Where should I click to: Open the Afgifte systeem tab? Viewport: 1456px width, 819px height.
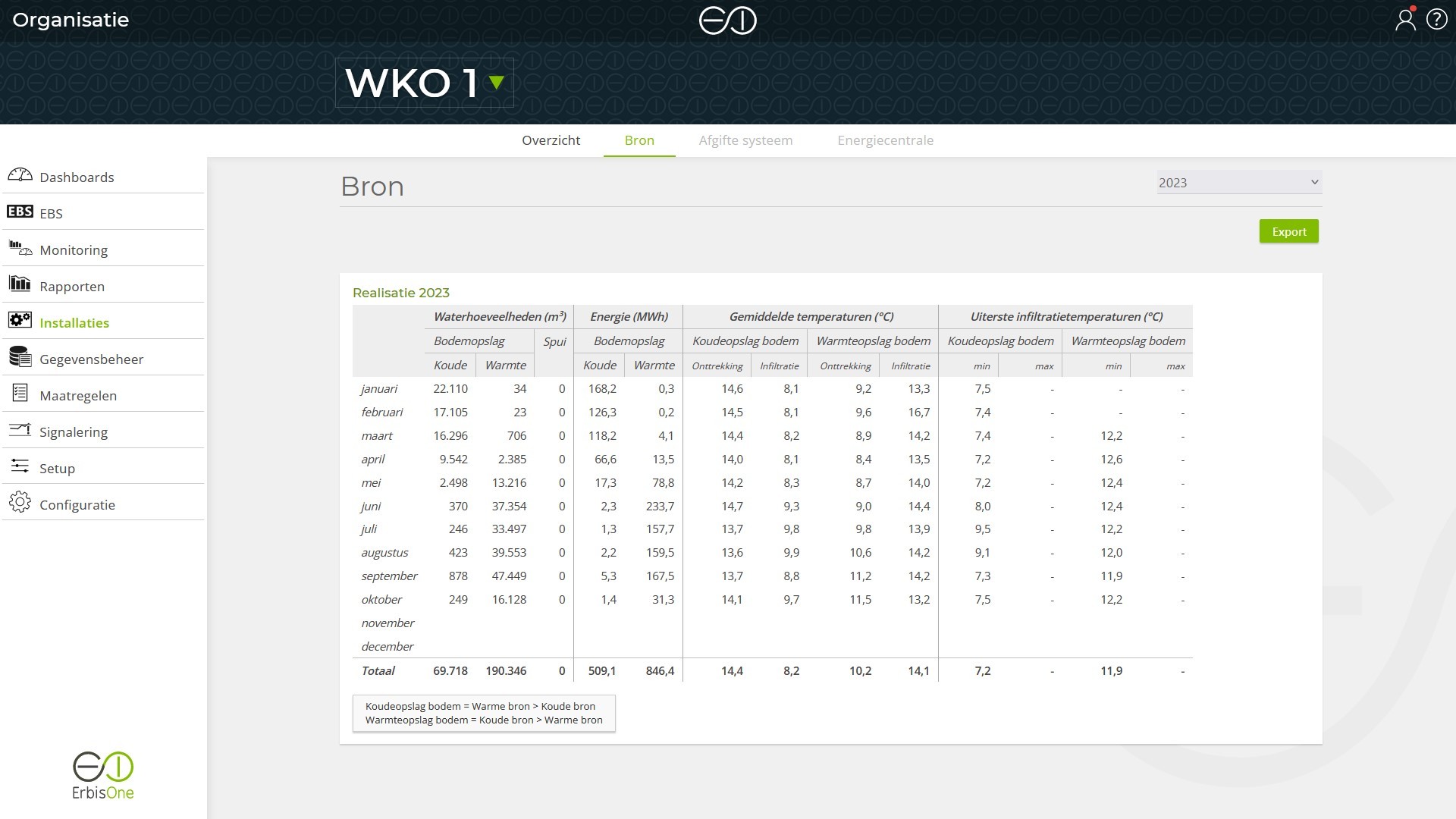click(x=745, y=140)
